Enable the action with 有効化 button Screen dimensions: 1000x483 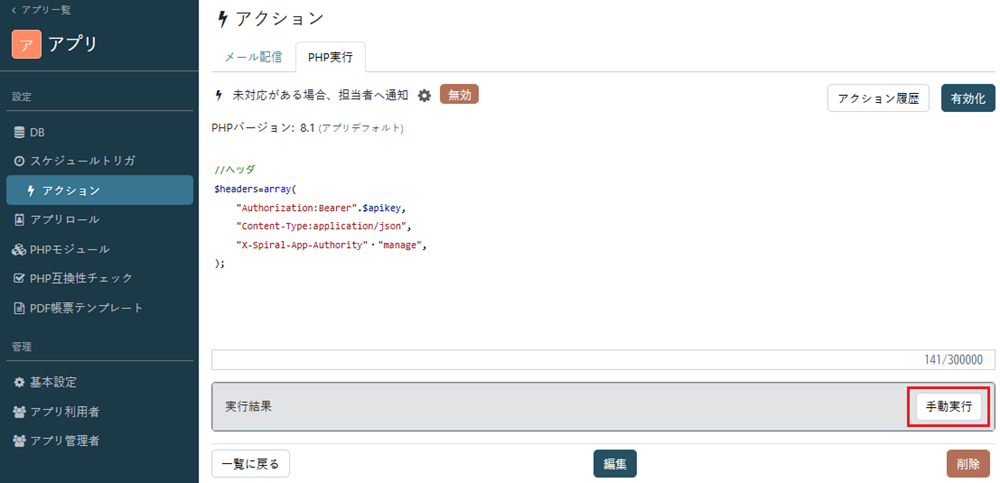967,98
